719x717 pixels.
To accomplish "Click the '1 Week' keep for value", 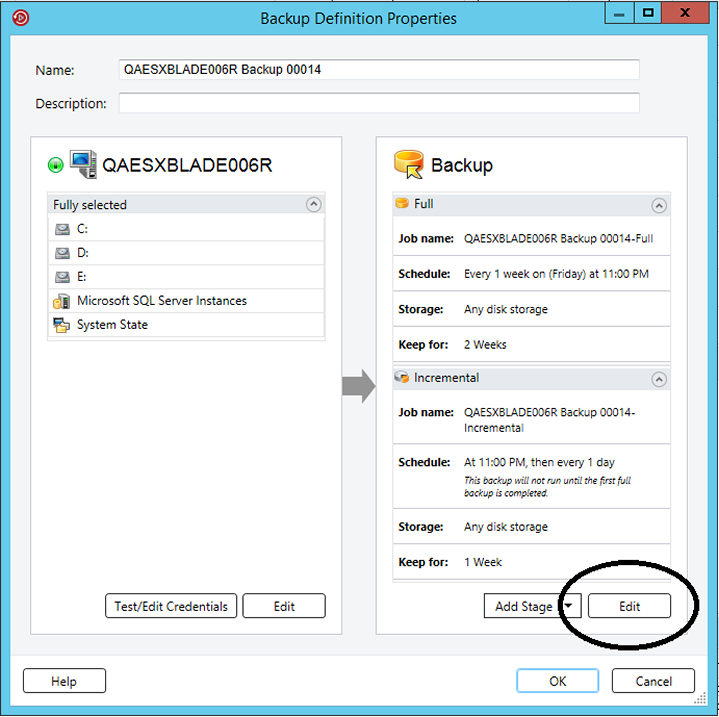I will click(483, 562).
